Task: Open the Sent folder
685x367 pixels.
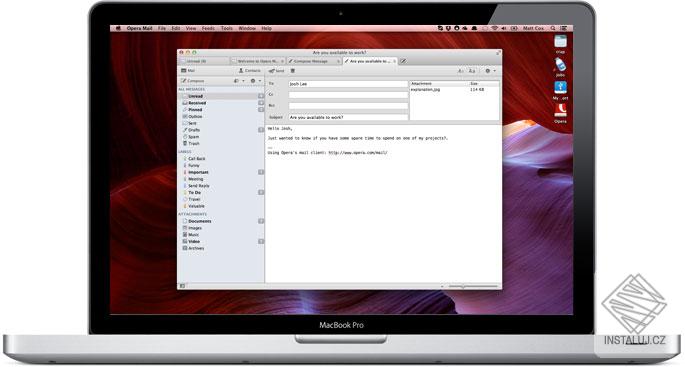Action: 221,123
